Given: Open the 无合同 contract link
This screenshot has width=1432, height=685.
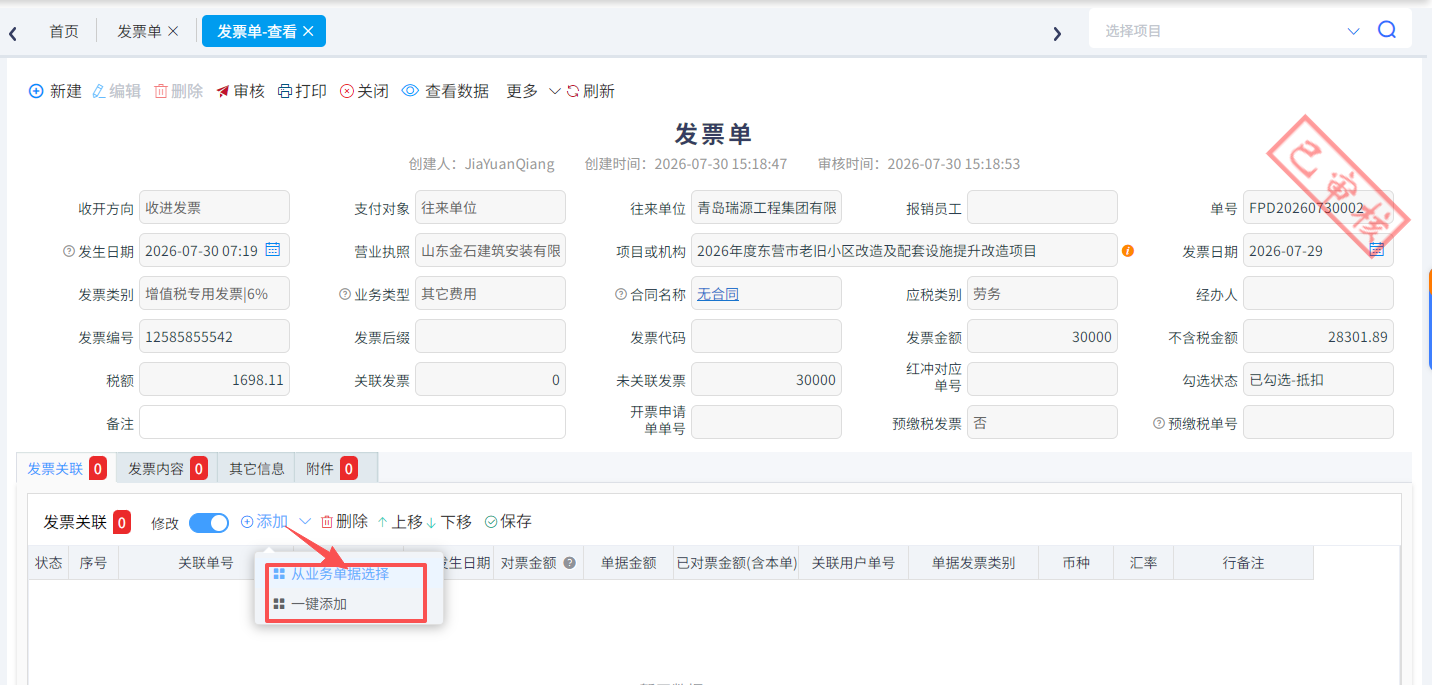Looking at the screenshot, I should tap(718, 294).
